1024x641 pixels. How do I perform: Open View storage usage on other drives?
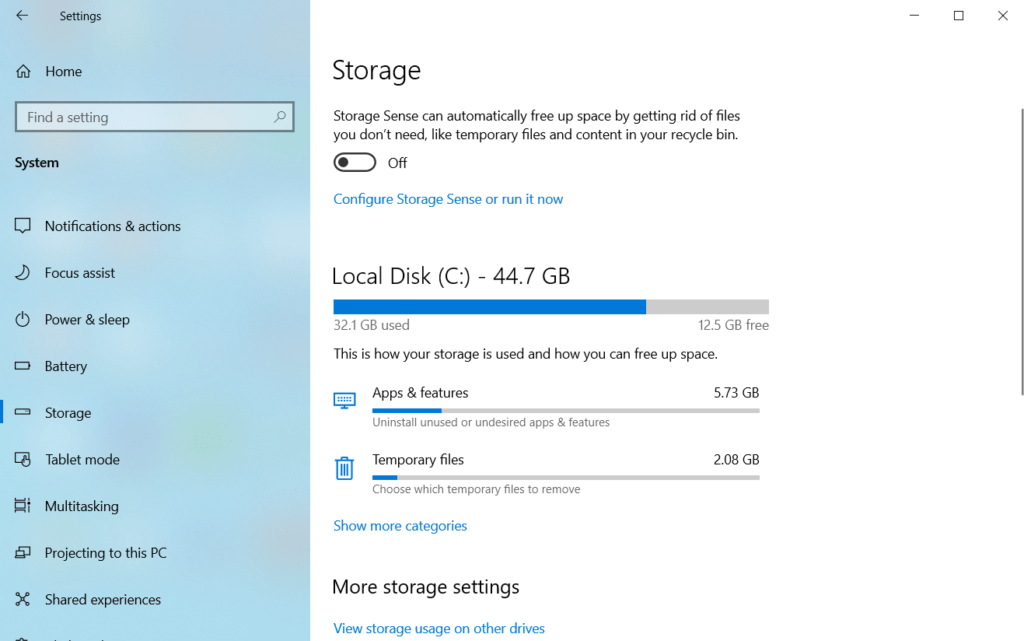click(x=439, y=627)
